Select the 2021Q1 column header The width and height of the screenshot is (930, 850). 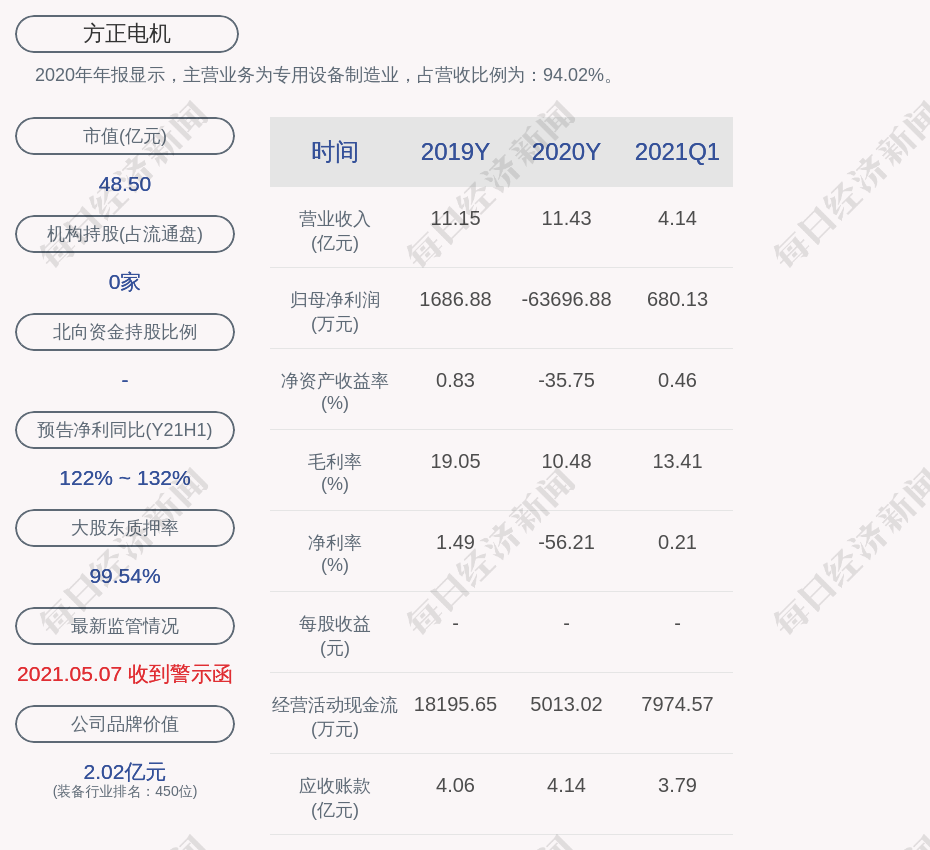coord(677,152)
